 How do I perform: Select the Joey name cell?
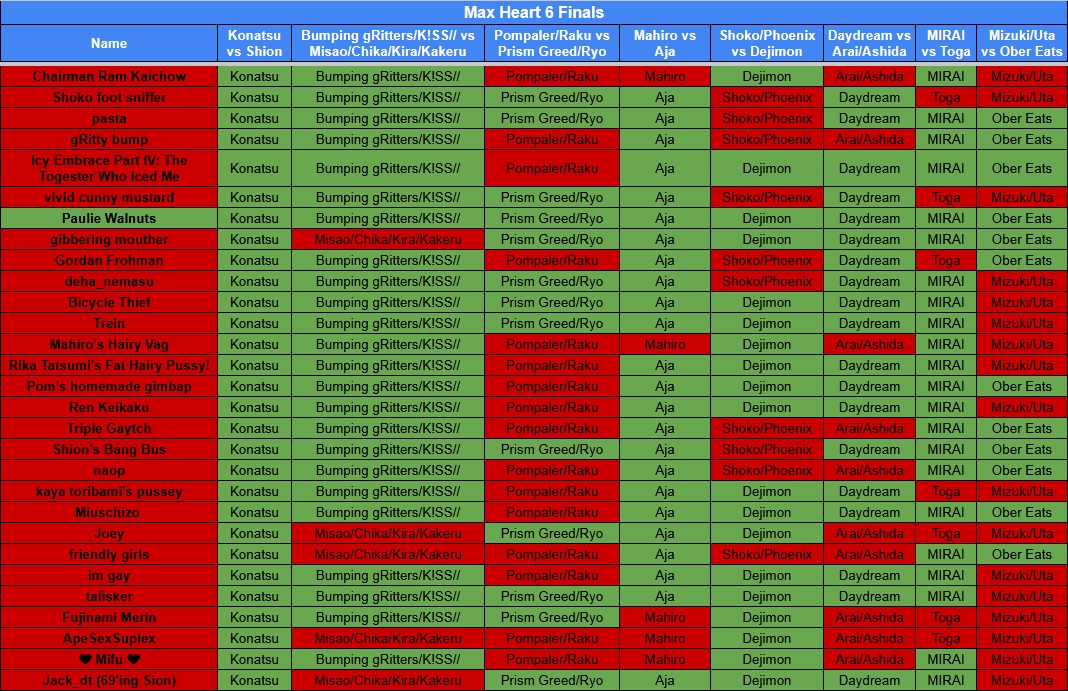click(109, 534)
